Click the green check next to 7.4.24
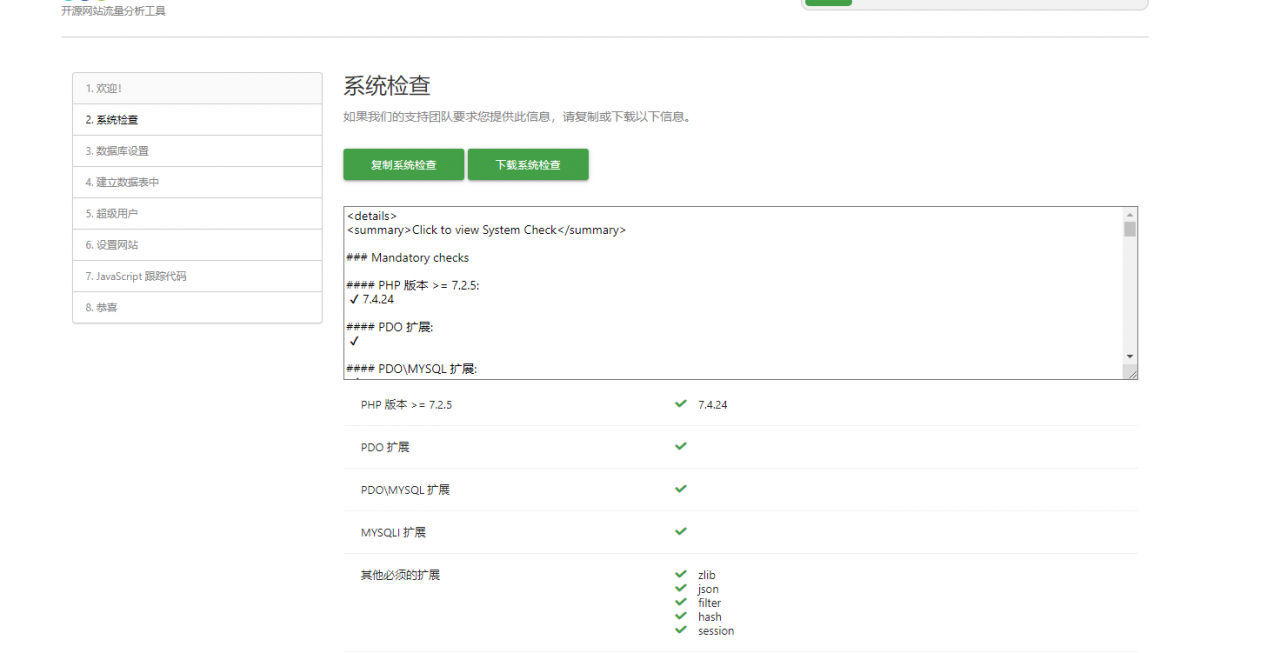Image resolution: width=1280 pixels, height=653 pixels. (x=681, y=404)
